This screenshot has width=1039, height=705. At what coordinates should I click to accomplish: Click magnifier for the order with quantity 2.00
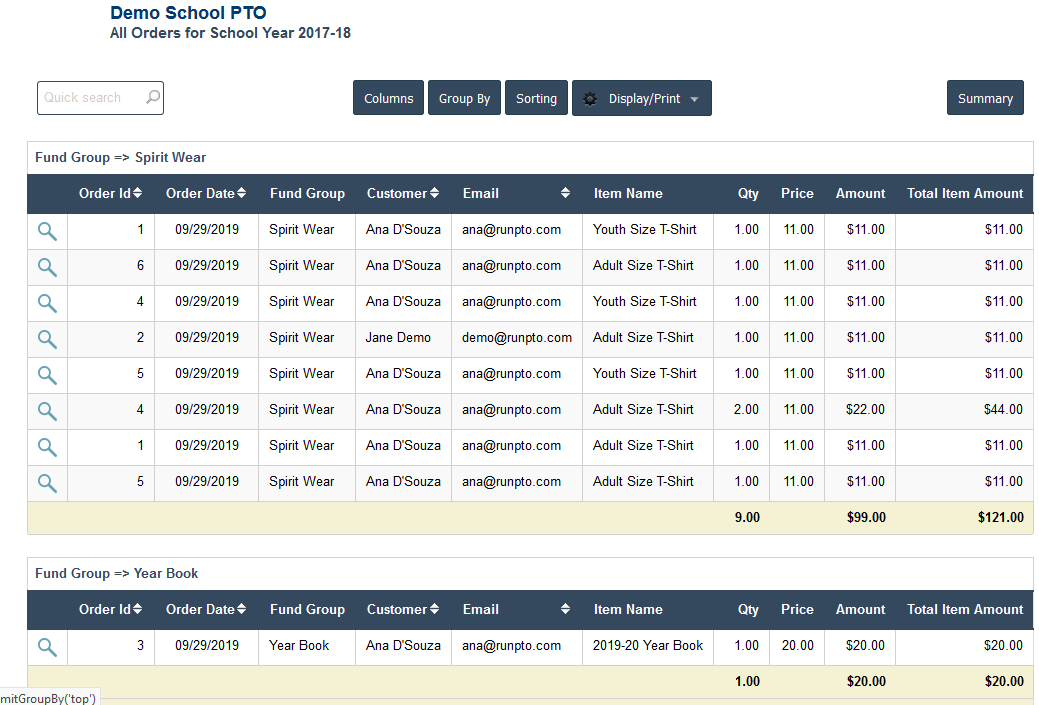click(x=47, y=410)
